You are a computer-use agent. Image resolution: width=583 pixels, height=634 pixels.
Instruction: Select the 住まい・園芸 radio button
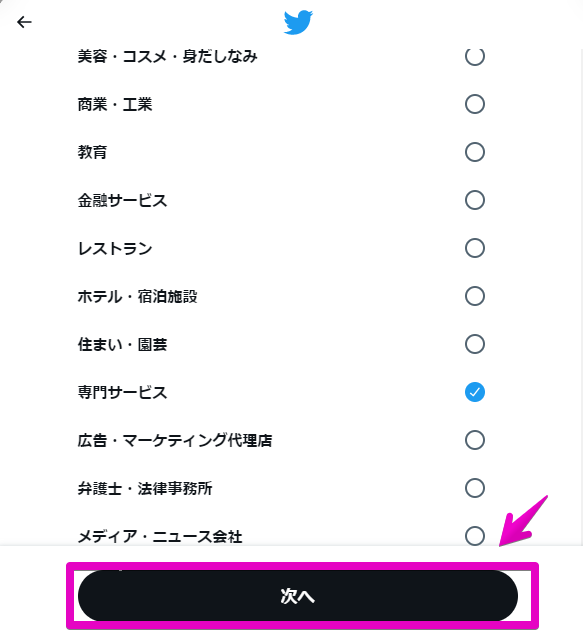point(475,344)
